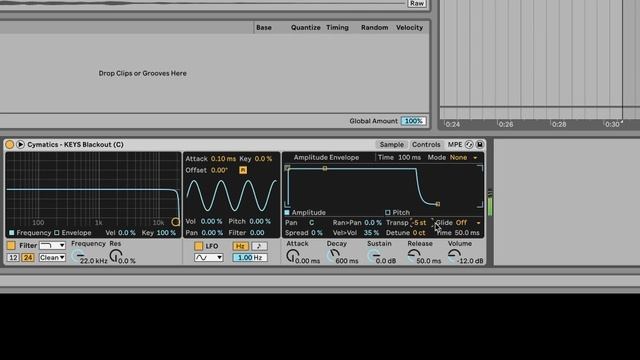Click the Decay knob at 600 ms
Screen dimensions: 640x360
(x=333, y=256)
